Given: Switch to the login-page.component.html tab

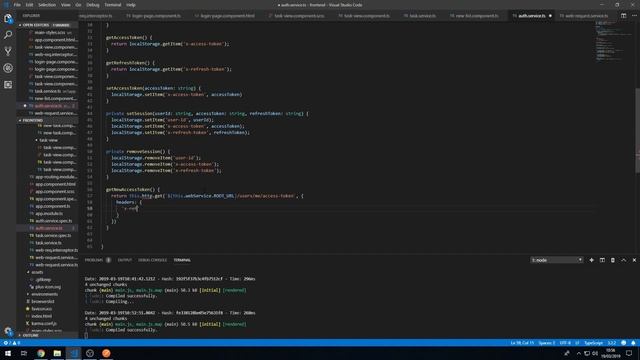Looking at the screenshot, I should click(227, 16).
